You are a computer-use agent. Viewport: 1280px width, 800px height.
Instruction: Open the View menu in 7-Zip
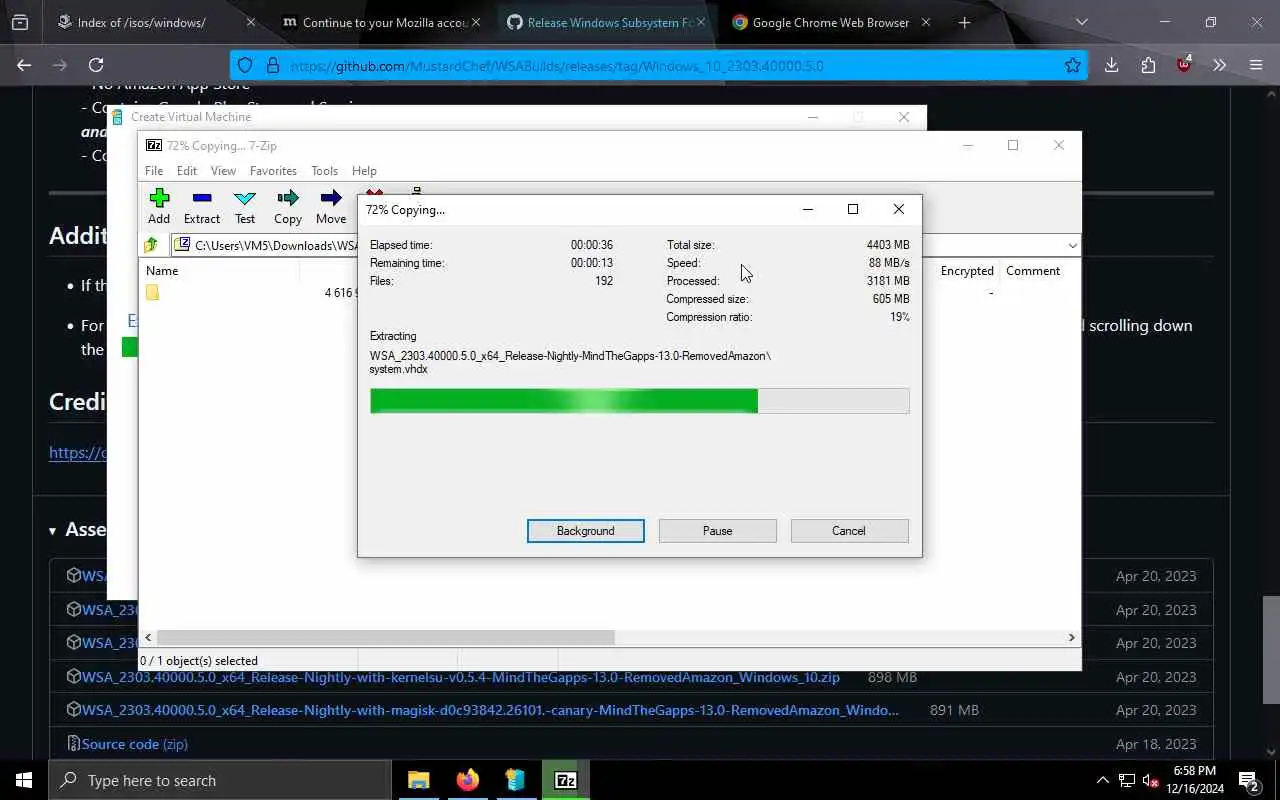[223, 171]
